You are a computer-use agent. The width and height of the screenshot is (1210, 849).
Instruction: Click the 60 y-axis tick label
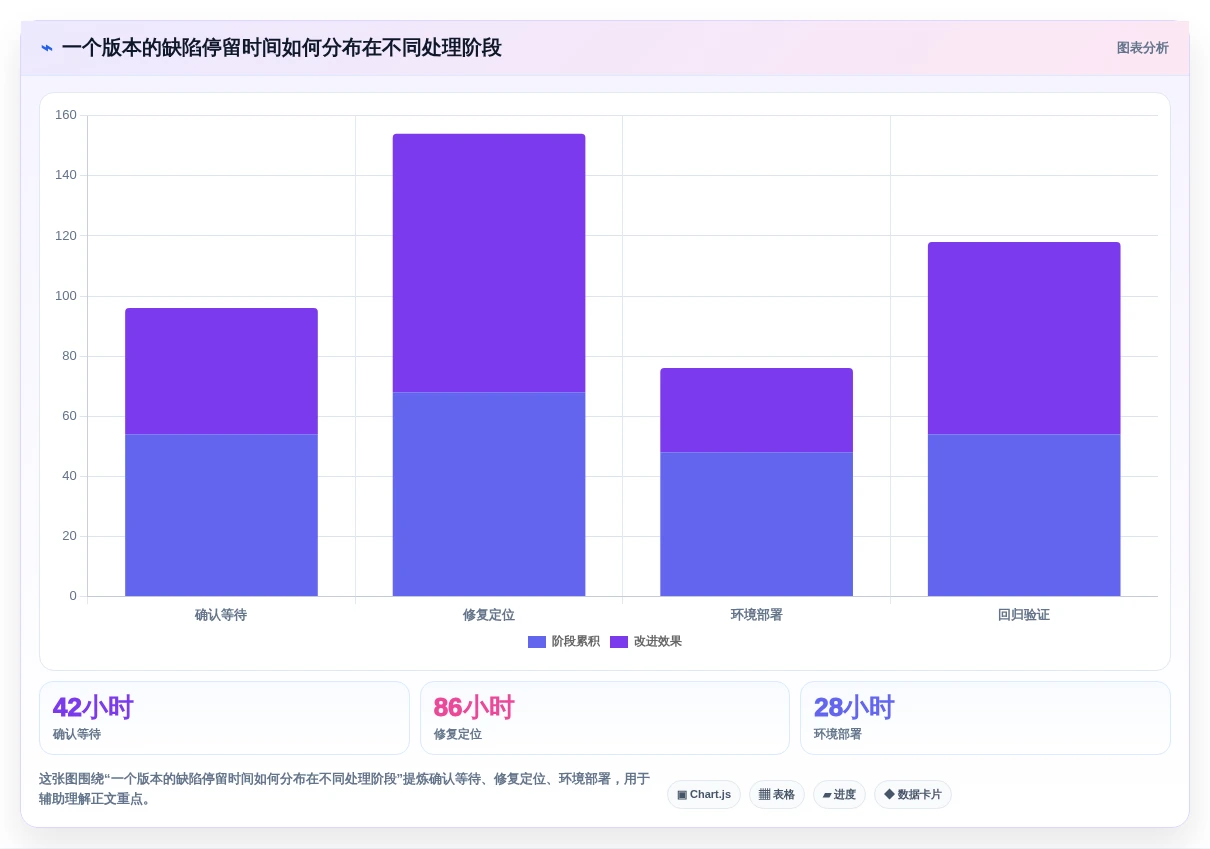click(69, 416)
